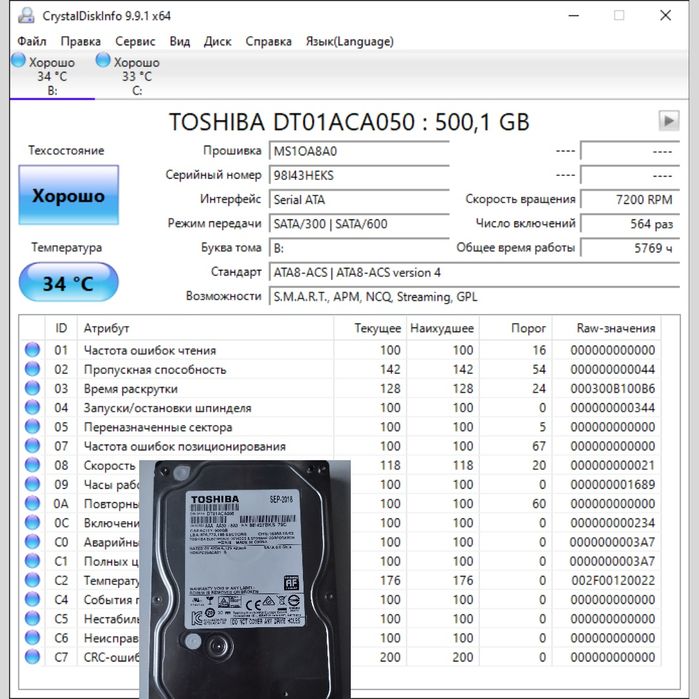Screen dimensions: 699x699
Task: Click the disk title TOSHIBA DT01ACA050
Action: 349,122
